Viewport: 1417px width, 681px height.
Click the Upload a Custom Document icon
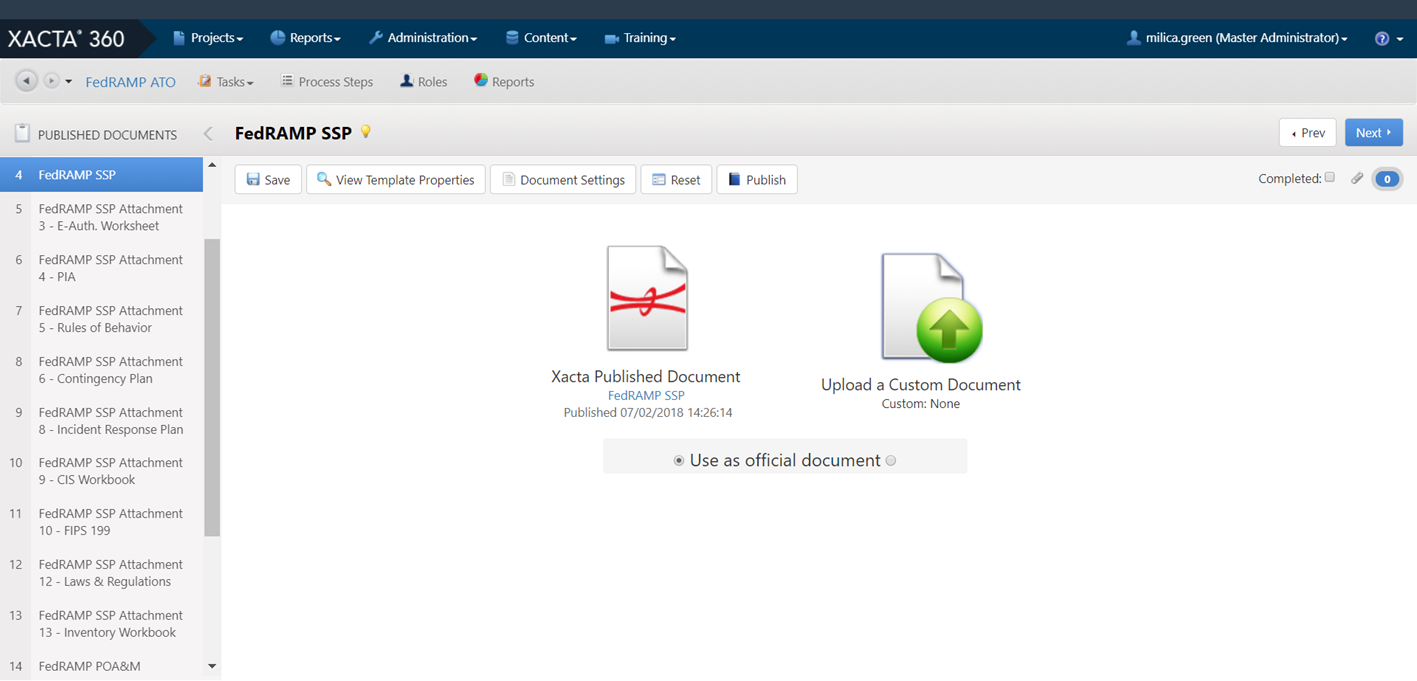tap(930, 307)
